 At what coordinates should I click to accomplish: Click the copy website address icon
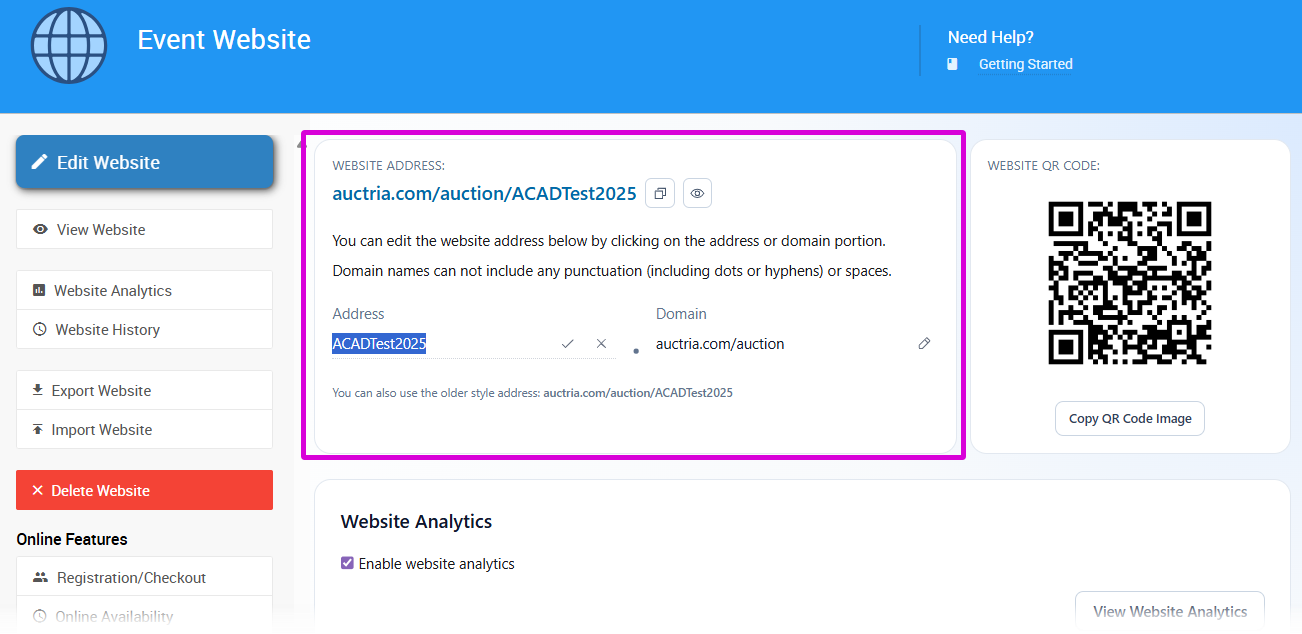(660, 193)
